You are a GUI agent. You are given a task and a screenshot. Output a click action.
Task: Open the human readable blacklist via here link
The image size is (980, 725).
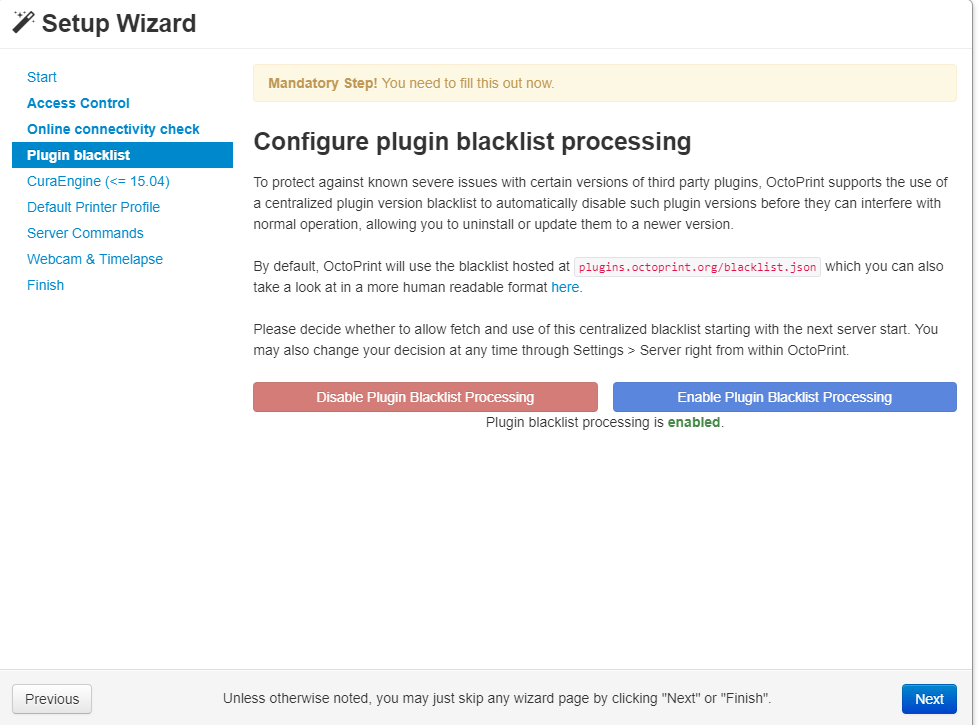tap(565, 287)
